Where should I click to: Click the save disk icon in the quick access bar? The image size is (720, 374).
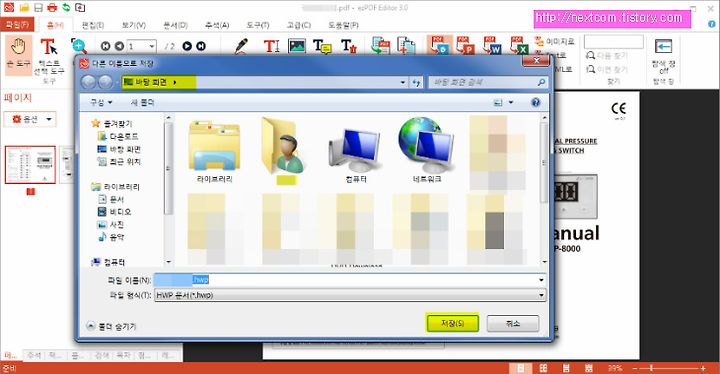39,7
